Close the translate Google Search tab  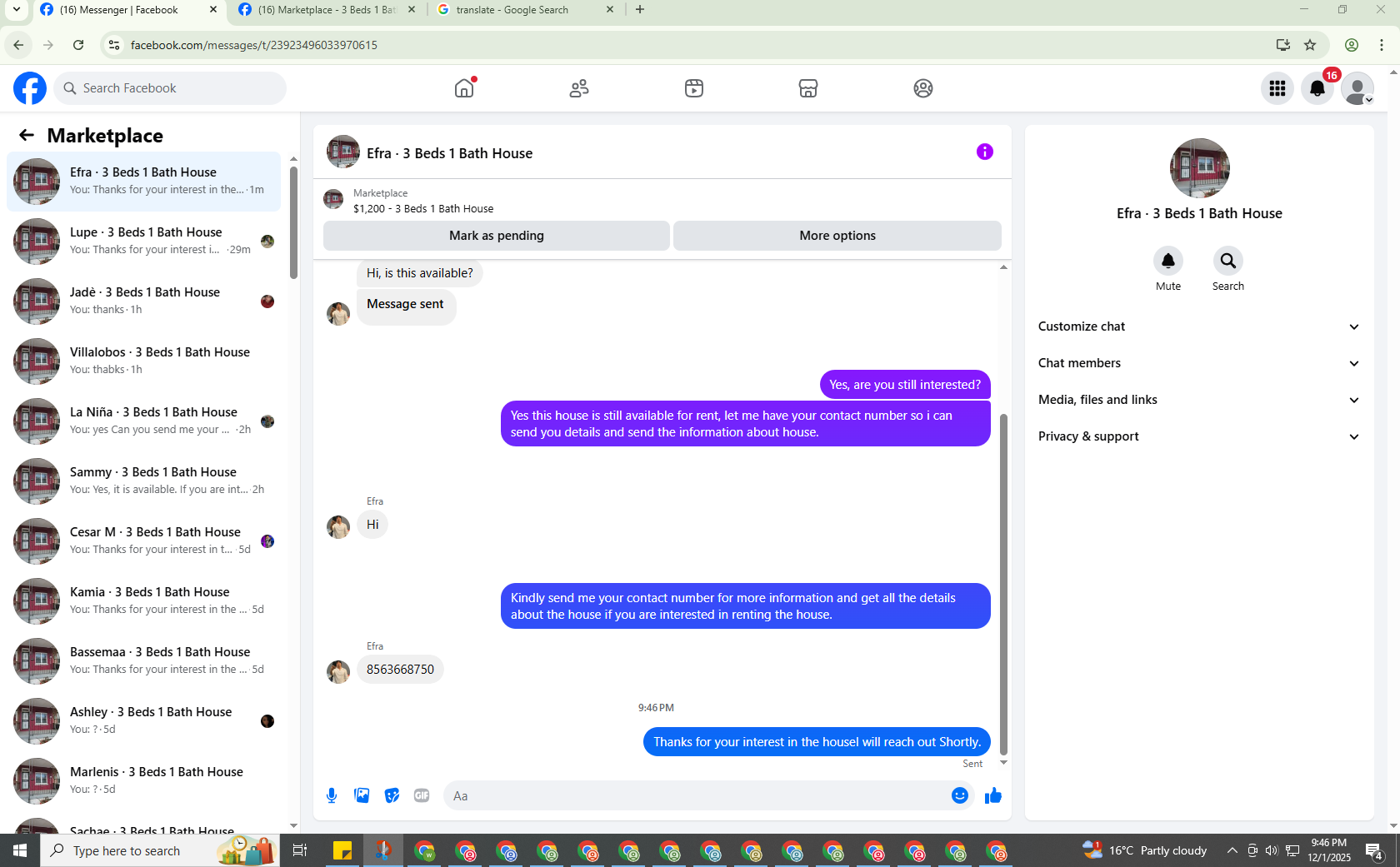pos(610,10)
